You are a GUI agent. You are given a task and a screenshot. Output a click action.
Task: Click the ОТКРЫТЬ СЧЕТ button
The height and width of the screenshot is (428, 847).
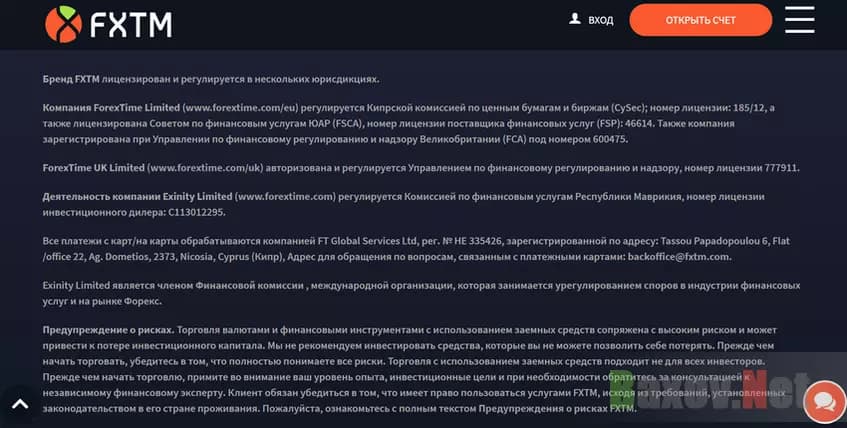point(701,20)
